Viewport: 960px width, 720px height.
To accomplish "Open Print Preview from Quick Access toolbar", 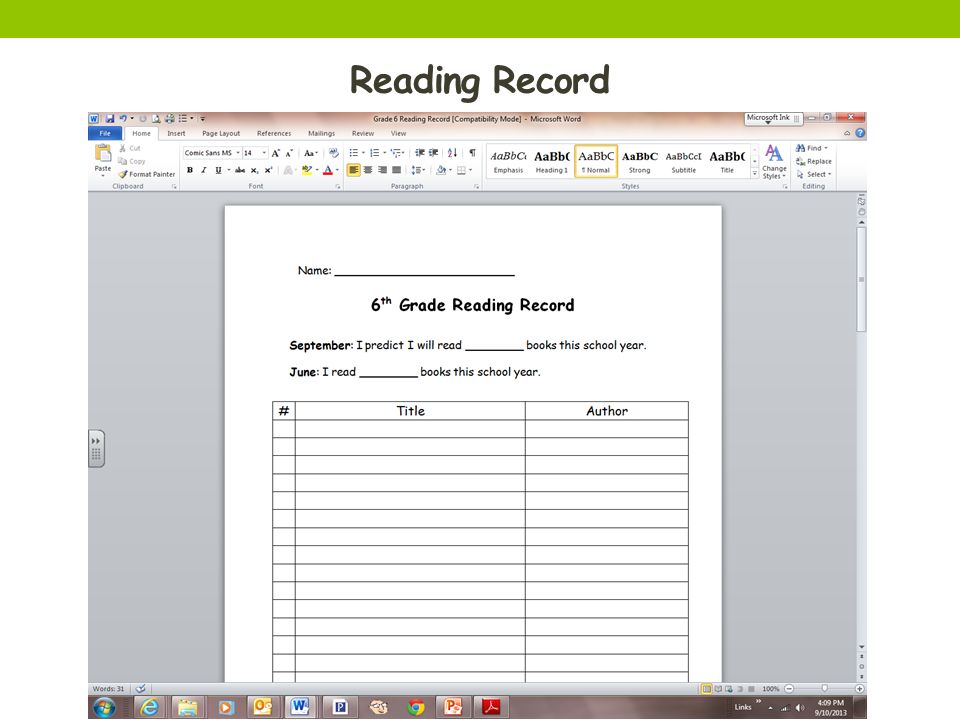I will point(156,118).
